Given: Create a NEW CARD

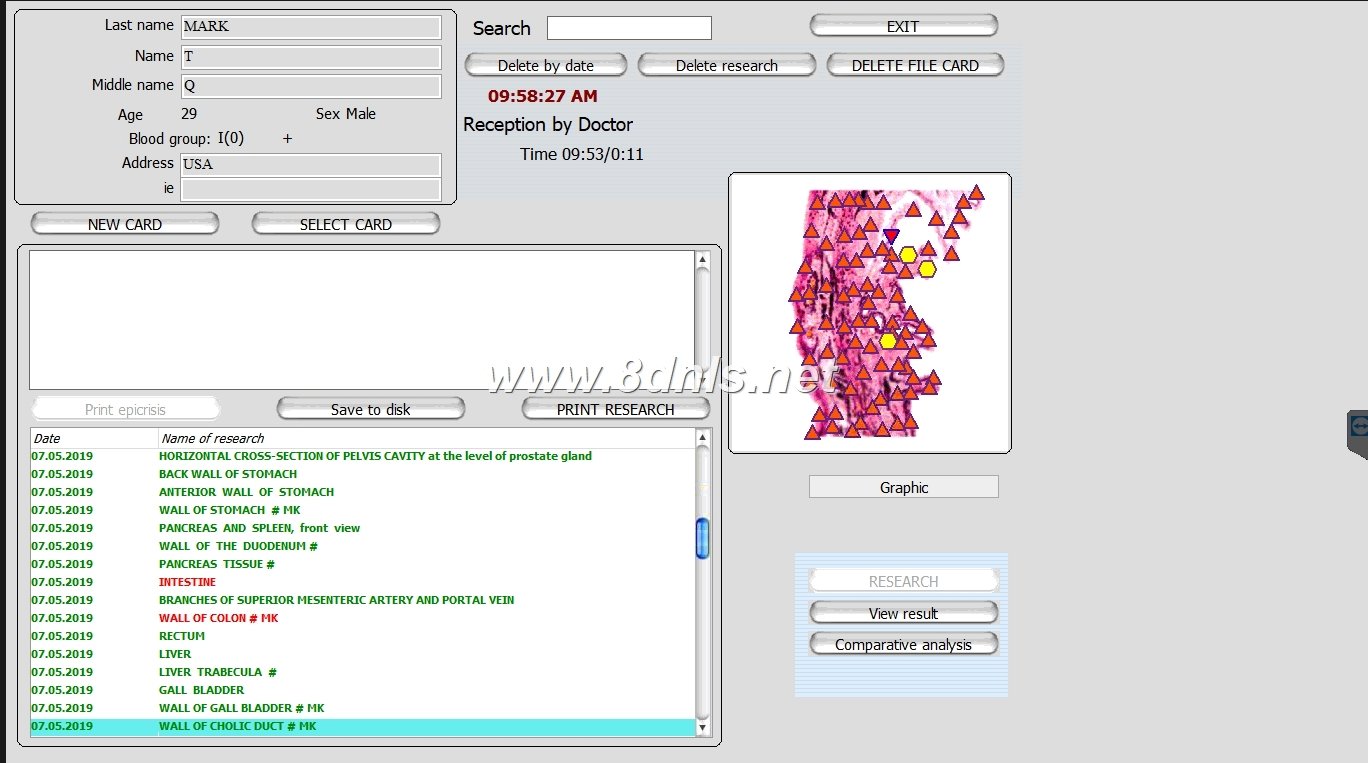Looking at the screenshot, I should (124, 223).
